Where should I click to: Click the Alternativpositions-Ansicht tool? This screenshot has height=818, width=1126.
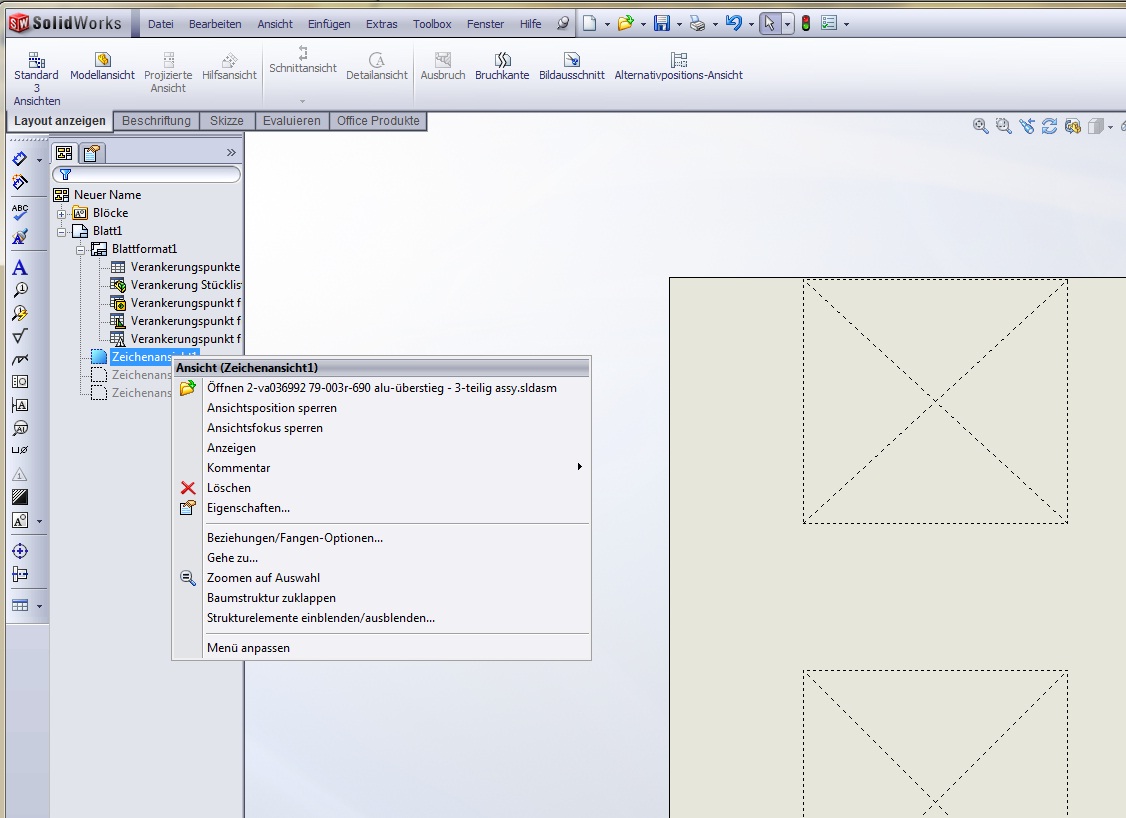pyautogui.click(x=679, y=66)
